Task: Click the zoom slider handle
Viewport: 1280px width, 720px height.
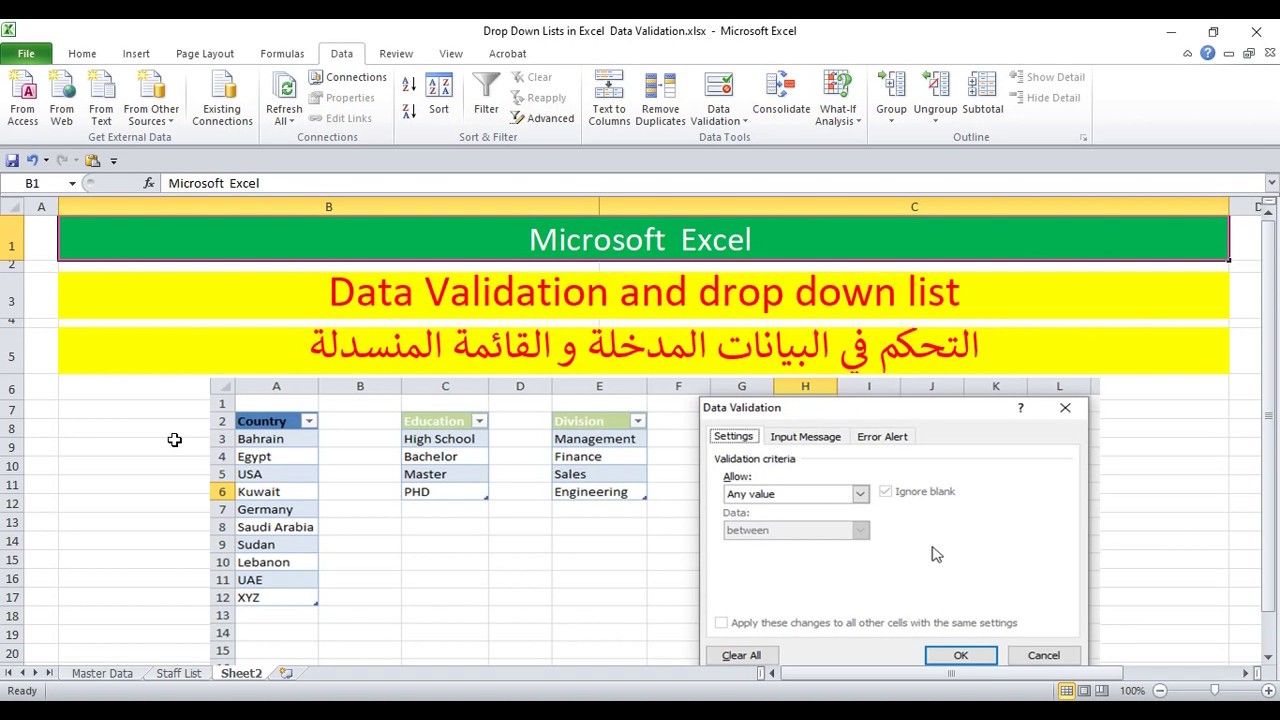Action: [x=1215, y=691]
